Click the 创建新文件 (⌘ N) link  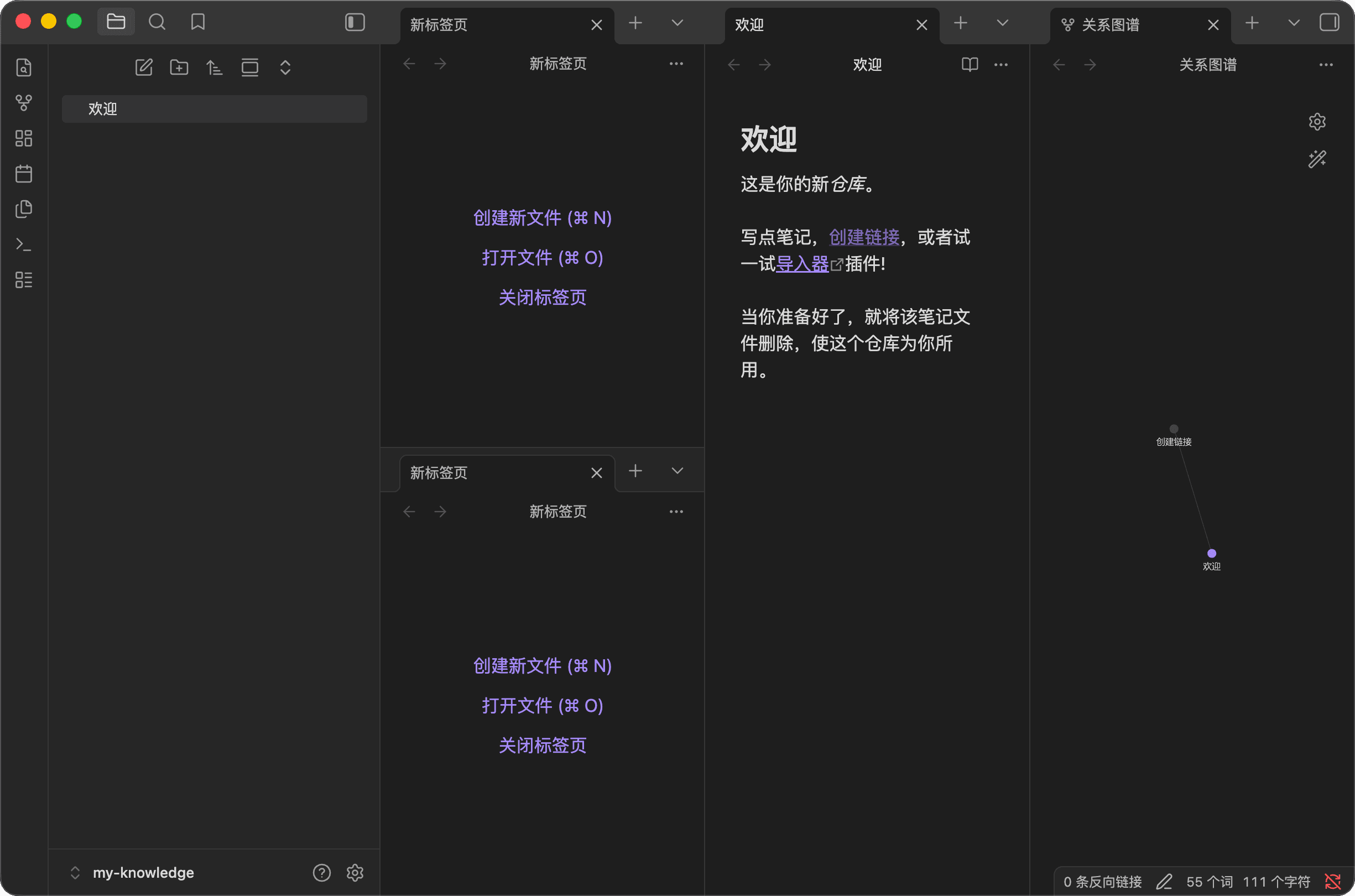pyautogui.click(x=542, y=218)
